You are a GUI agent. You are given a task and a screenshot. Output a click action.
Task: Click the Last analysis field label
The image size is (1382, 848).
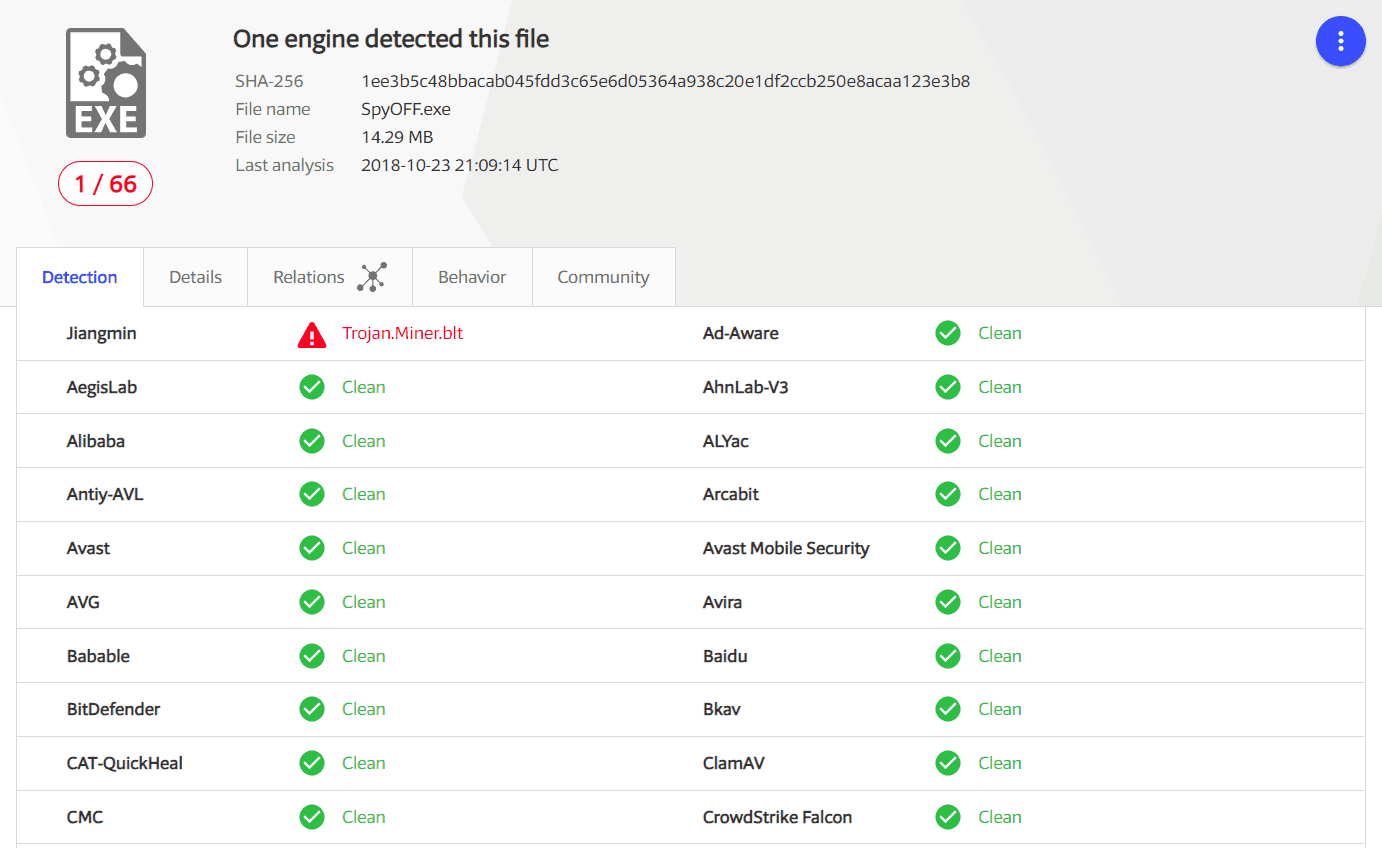[285, 165]
